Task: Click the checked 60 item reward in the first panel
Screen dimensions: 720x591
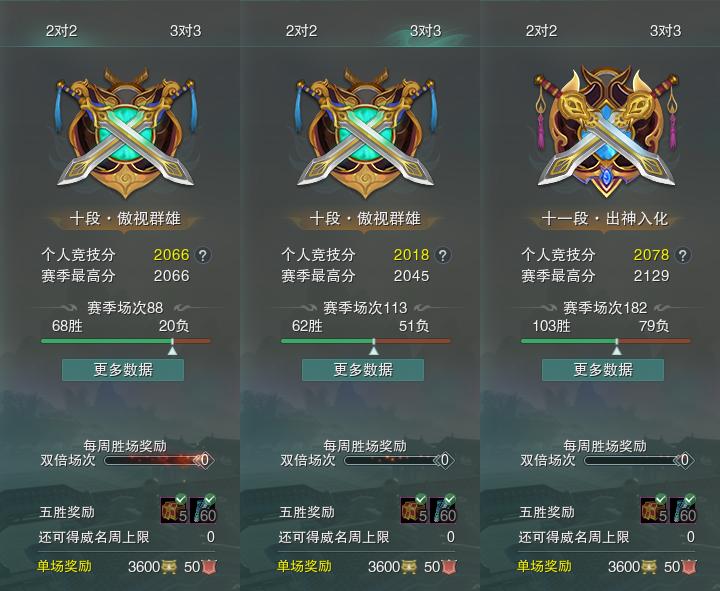Action: tap(204, 510)
